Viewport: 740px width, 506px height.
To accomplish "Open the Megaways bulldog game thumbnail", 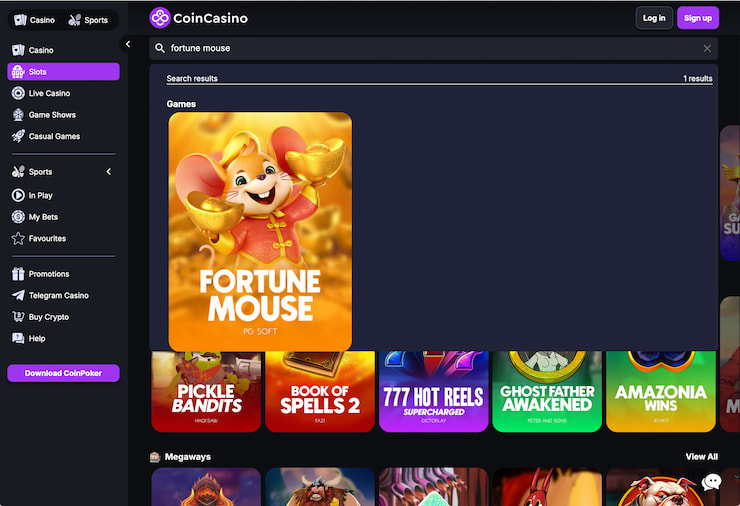I will (661, 487).
